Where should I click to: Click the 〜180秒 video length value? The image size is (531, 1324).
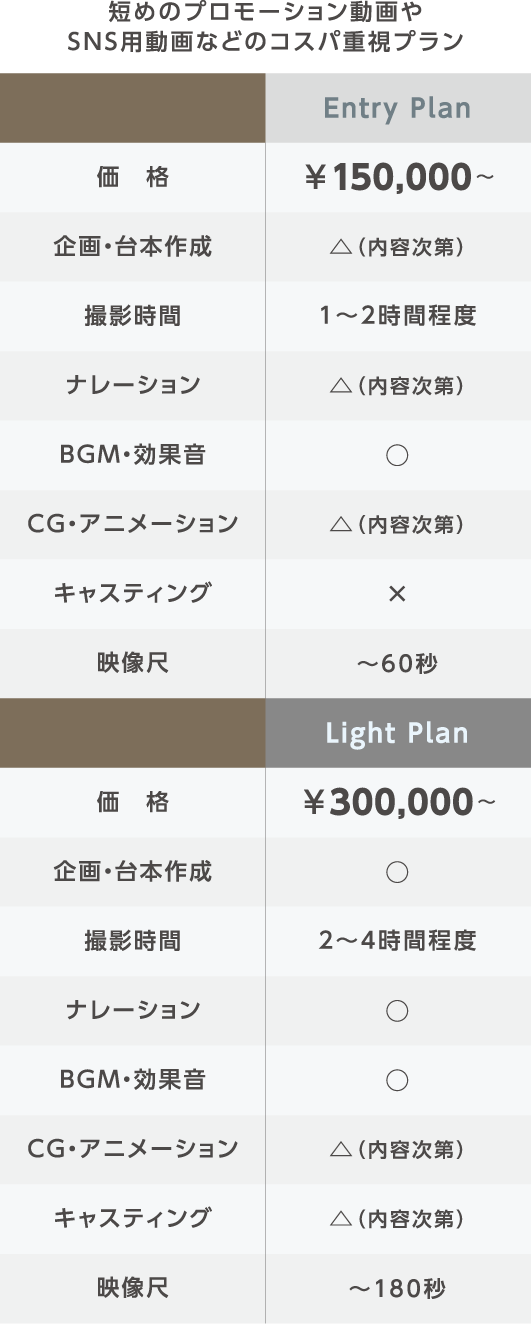(x=397, y=1288)
